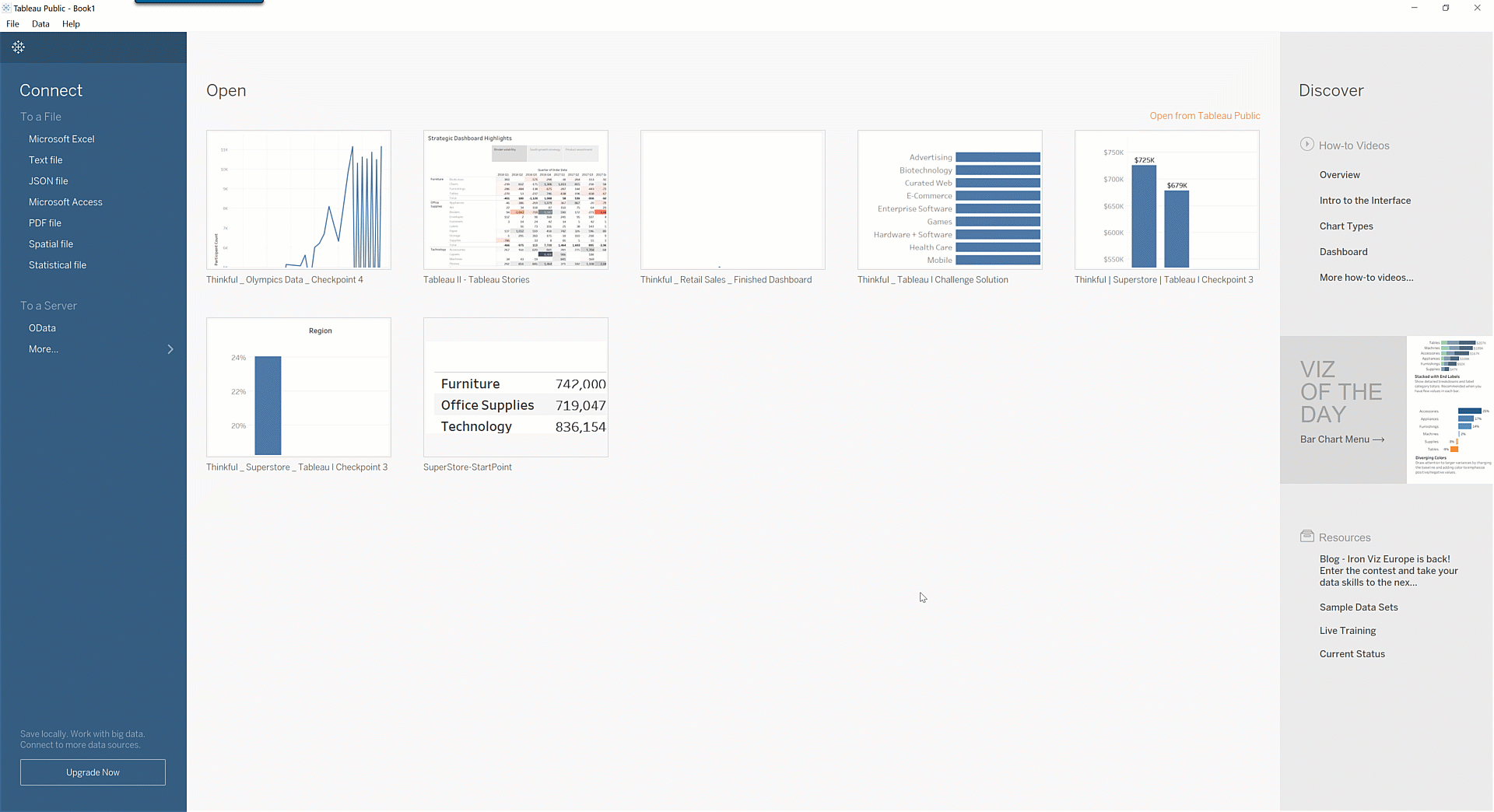The image size is (1494, 812).
Task: Click the Resources section icon
Action: pos(1306,537)
